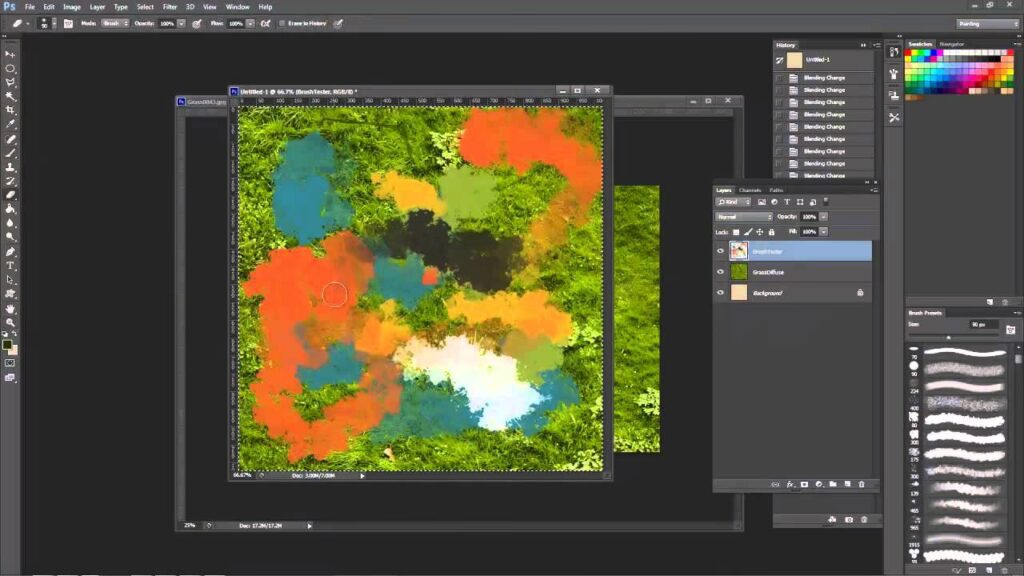The height and width of the screenshot is (576, 1024).
Task: Switch to the Channels tab
Action: (749, 190)
